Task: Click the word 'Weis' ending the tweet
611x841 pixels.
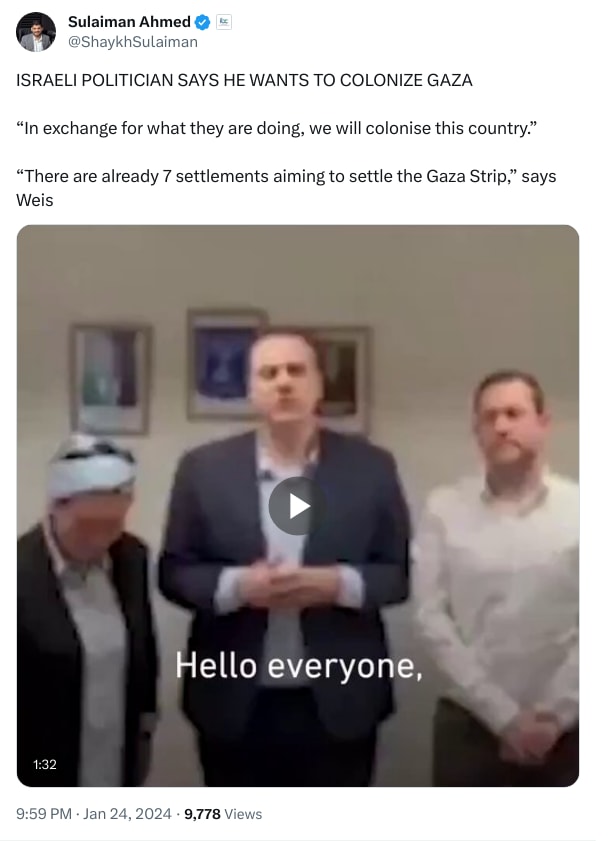Action: coord(35,200)
